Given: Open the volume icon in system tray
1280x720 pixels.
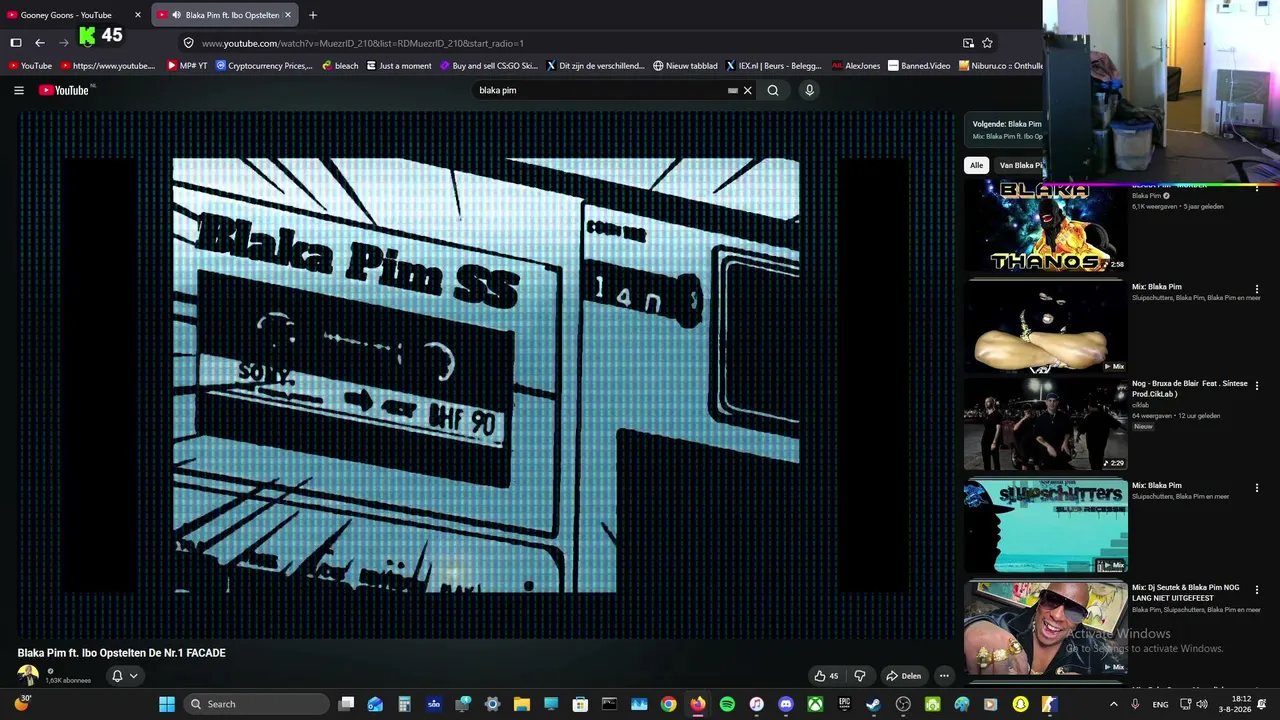Looking at the screenshot, I should click(x=1201, y=704).
